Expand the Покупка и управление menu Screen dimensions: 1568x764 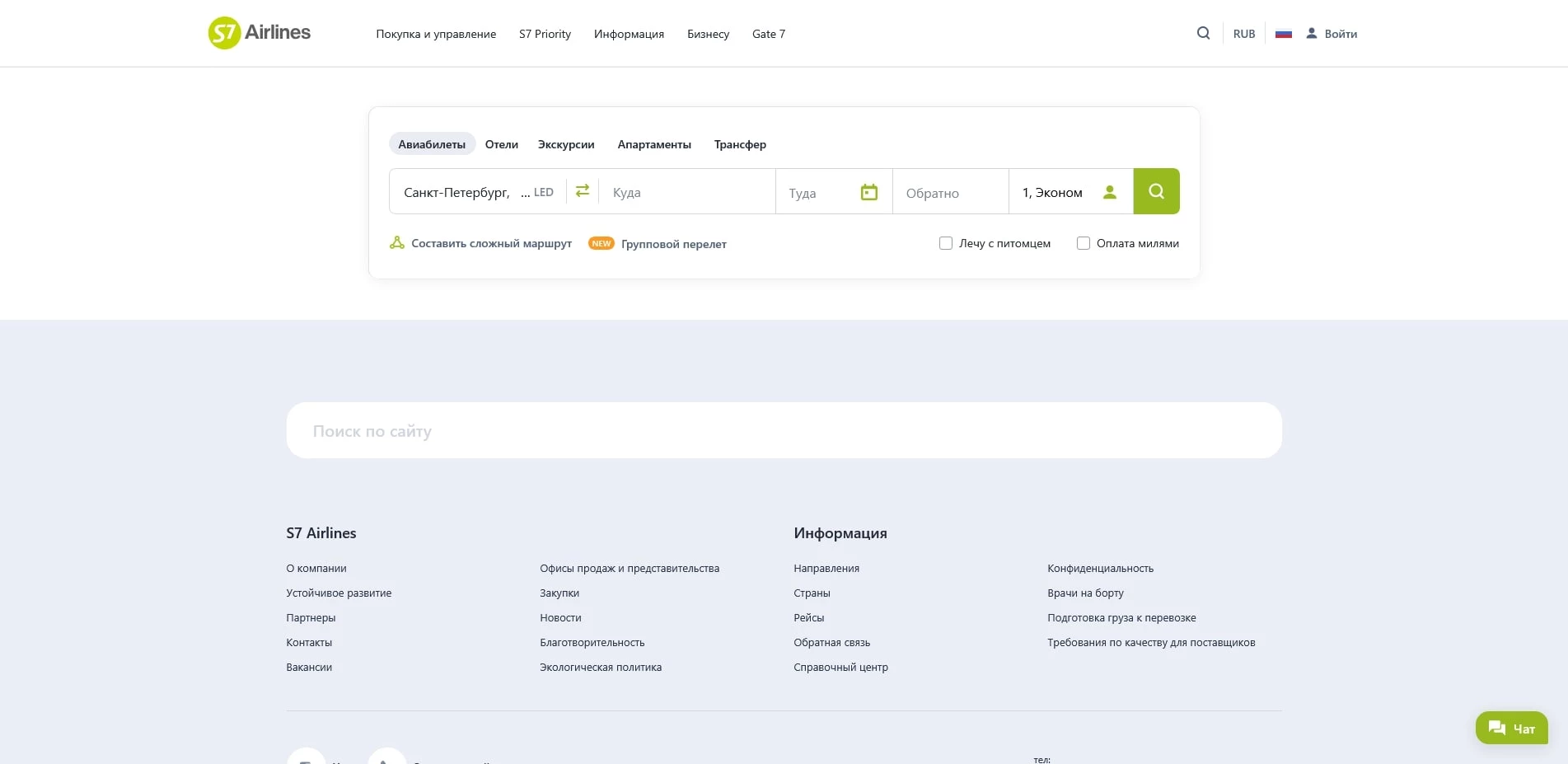click(x=436, y=34)
